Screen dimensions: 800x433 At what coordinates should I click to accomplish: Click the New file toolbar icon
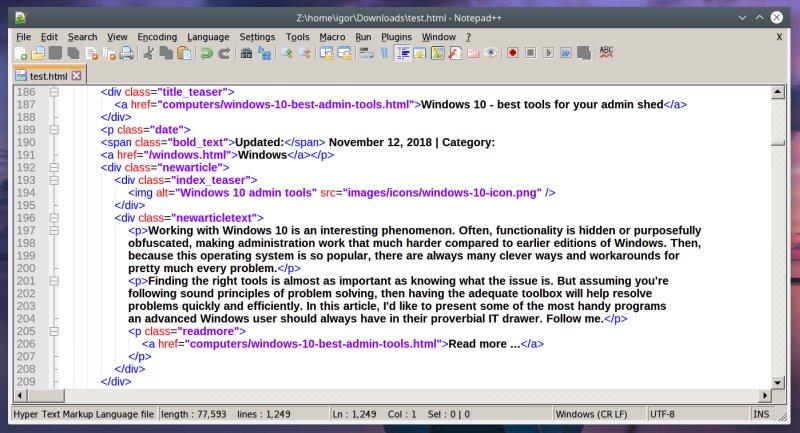(22, 53)
